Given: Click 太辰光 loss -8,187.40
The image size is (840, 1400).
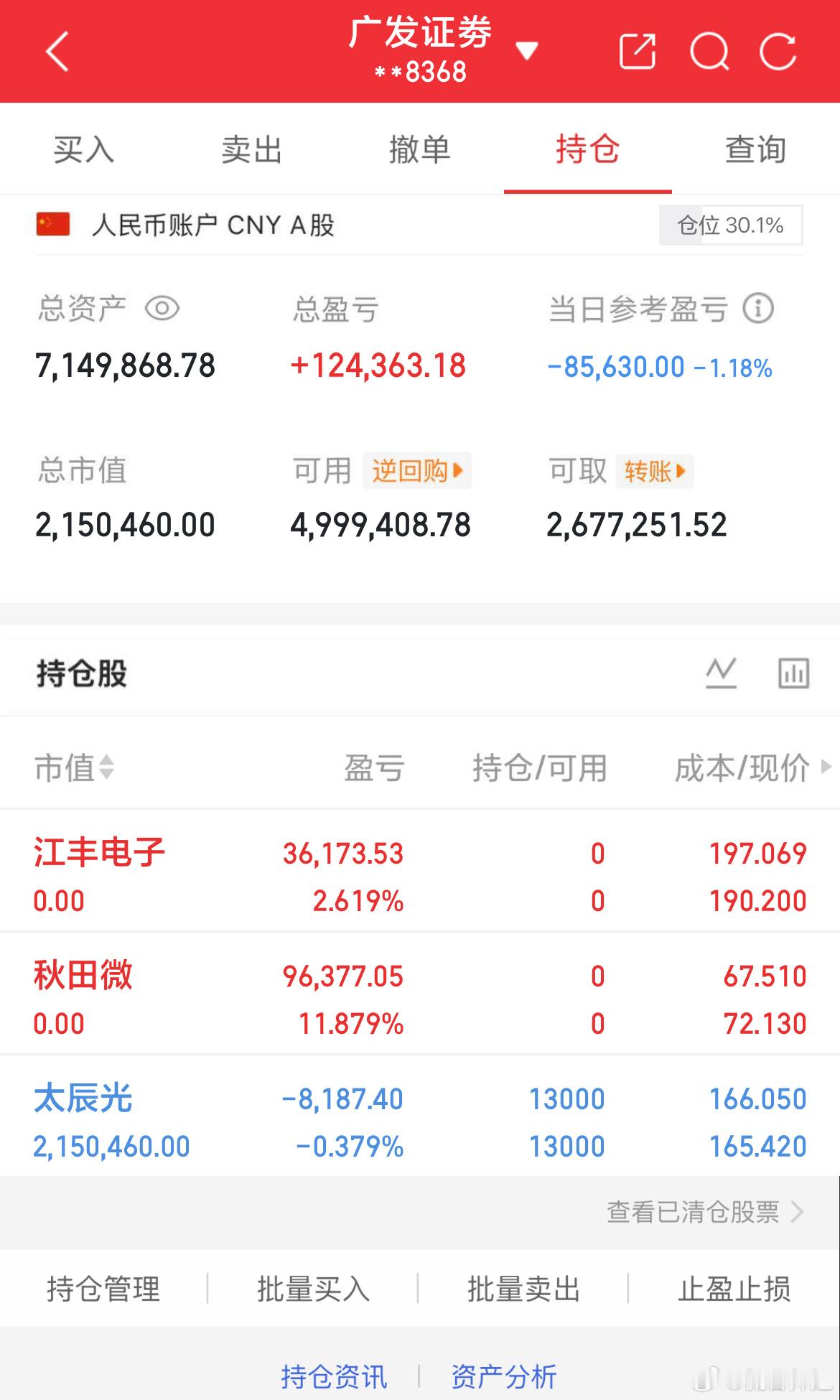Looking at the screenshot, I should pyautogui.click(x=342, y=1099).
